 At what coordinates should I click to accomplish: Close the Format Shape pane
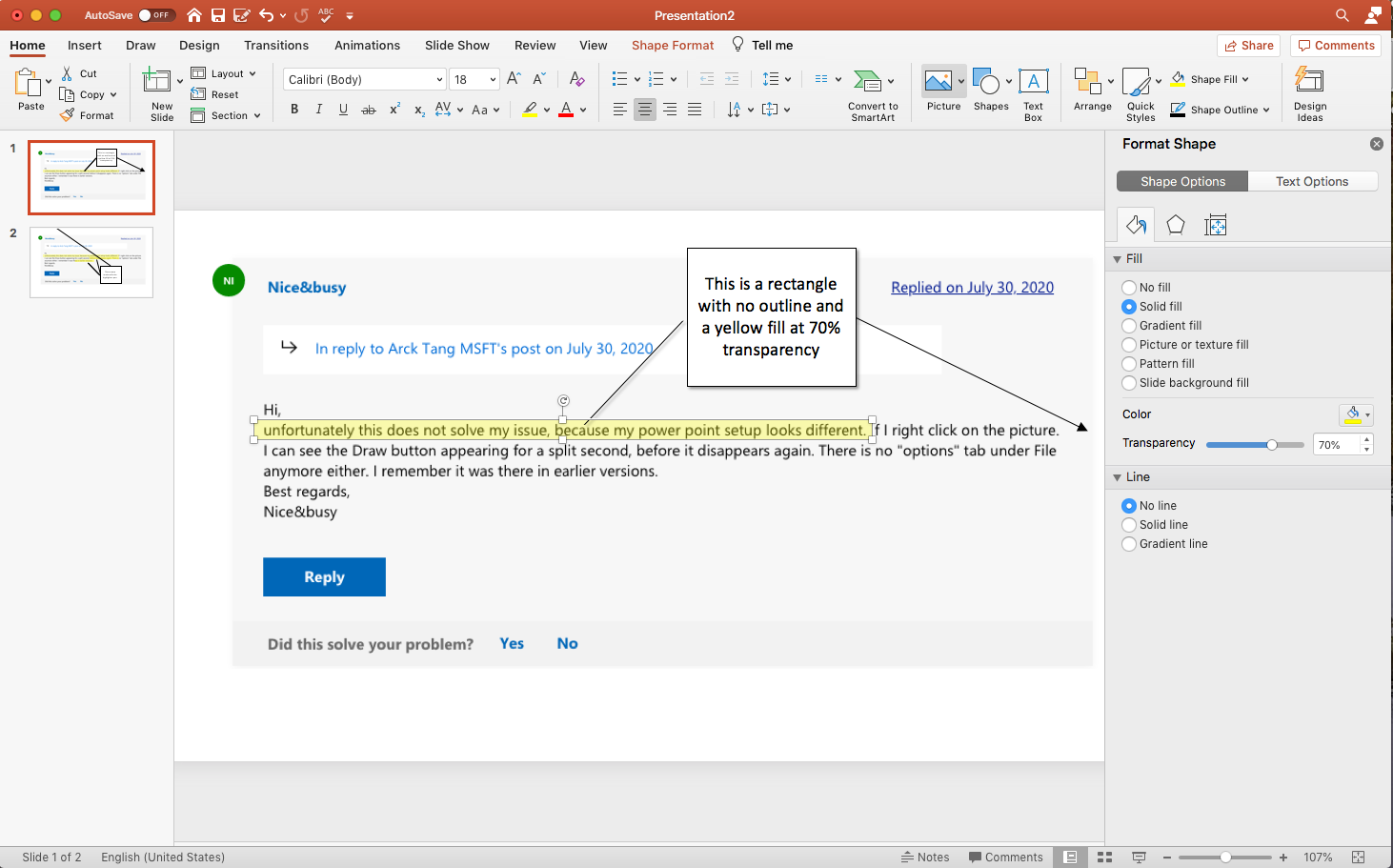tap(1376, 144)
